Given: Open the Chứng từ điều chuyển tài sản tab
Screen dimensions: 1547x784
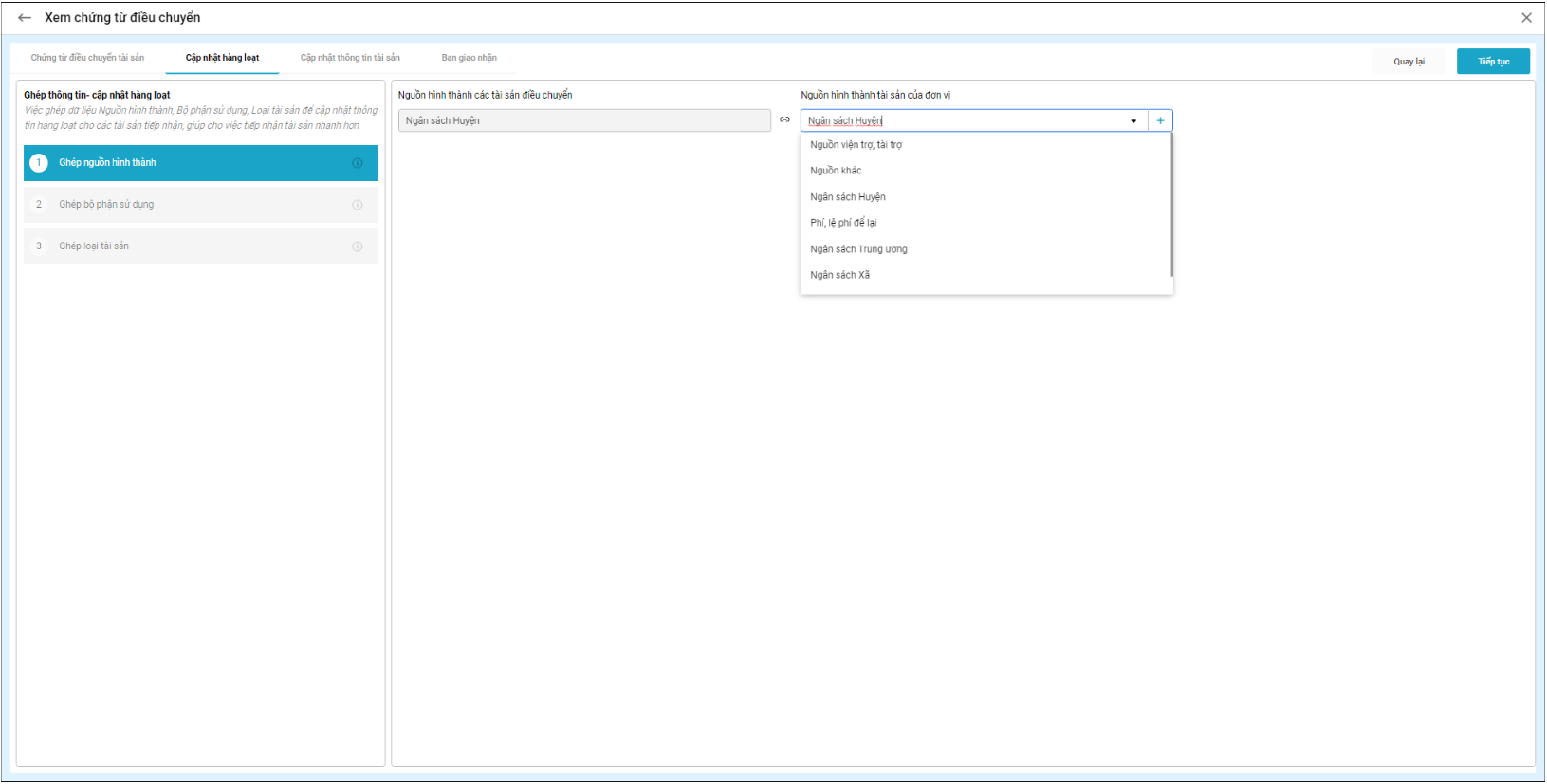Looking at the screenshot, I should click(87, 58).
